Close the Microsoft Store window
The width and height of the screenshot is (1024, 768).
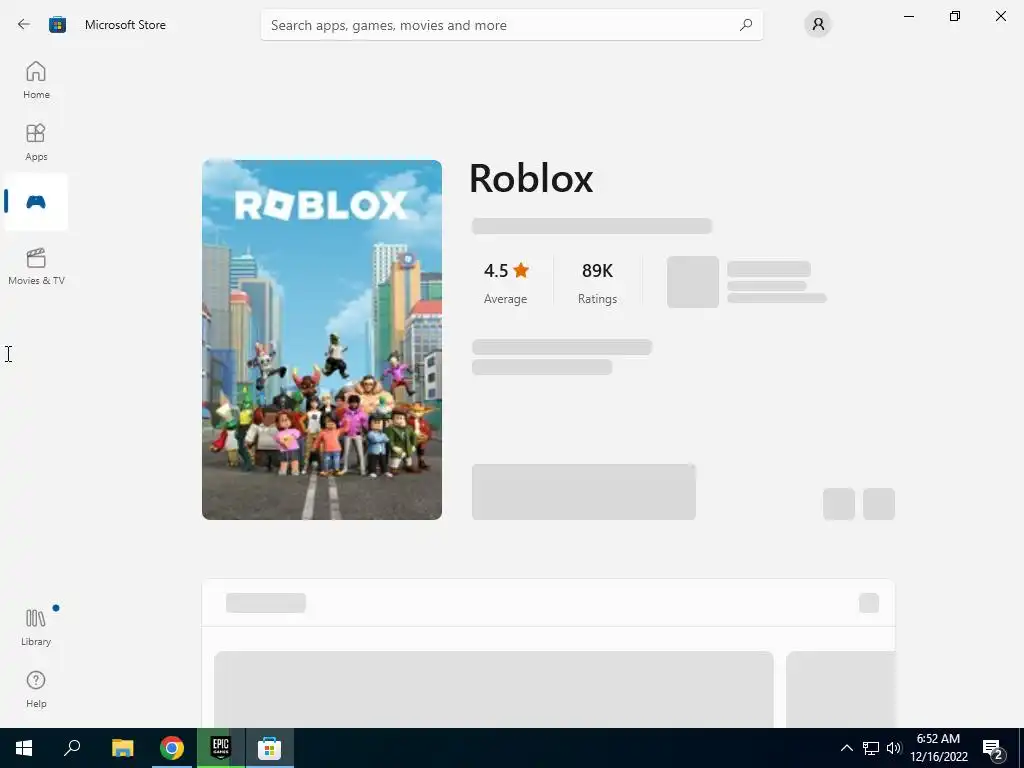click(x=1000, y=16)
